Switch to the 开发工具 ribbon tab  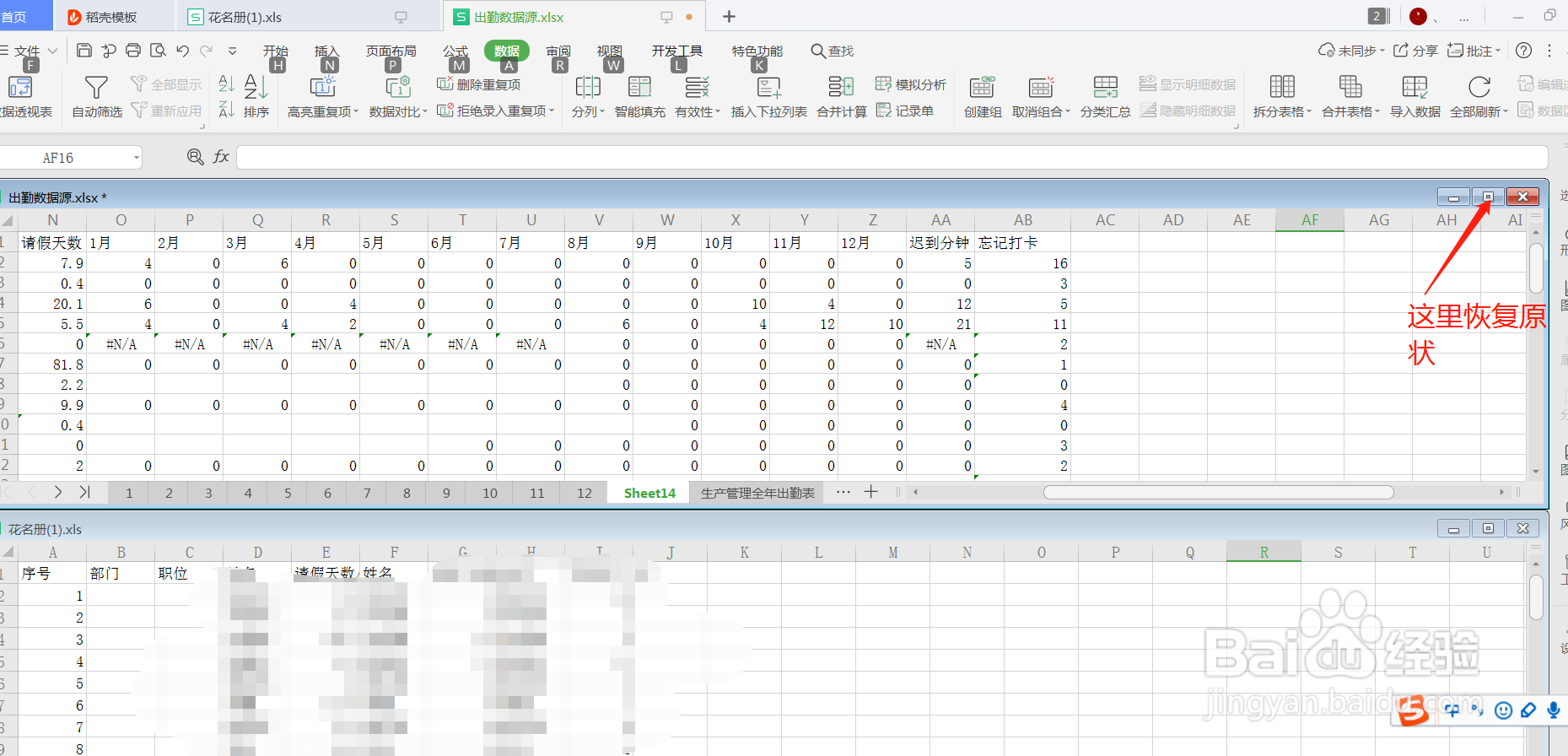click(677, 51)
